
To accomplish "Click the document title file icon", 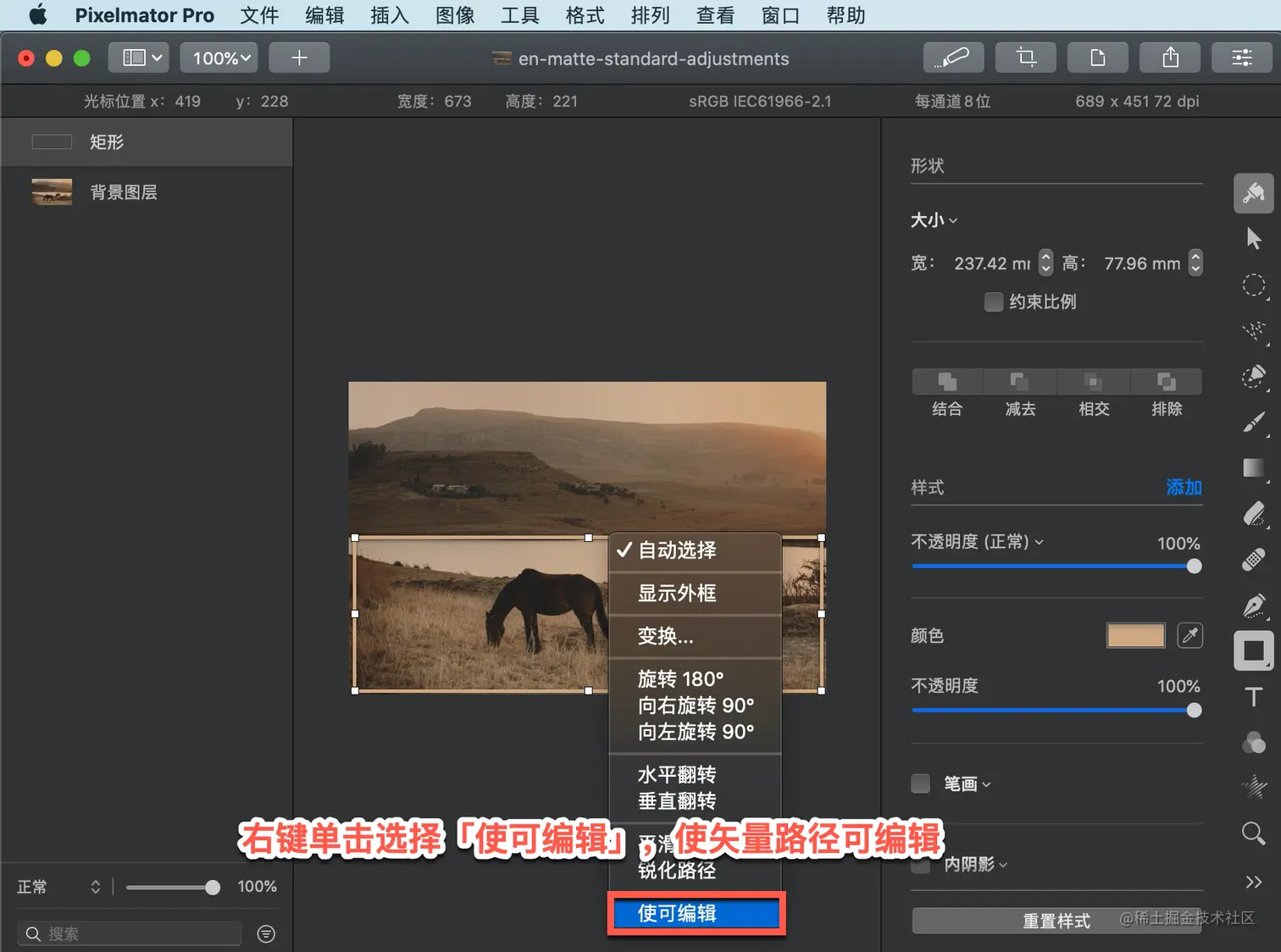I will pyautogui.click(x=502, y=58).
